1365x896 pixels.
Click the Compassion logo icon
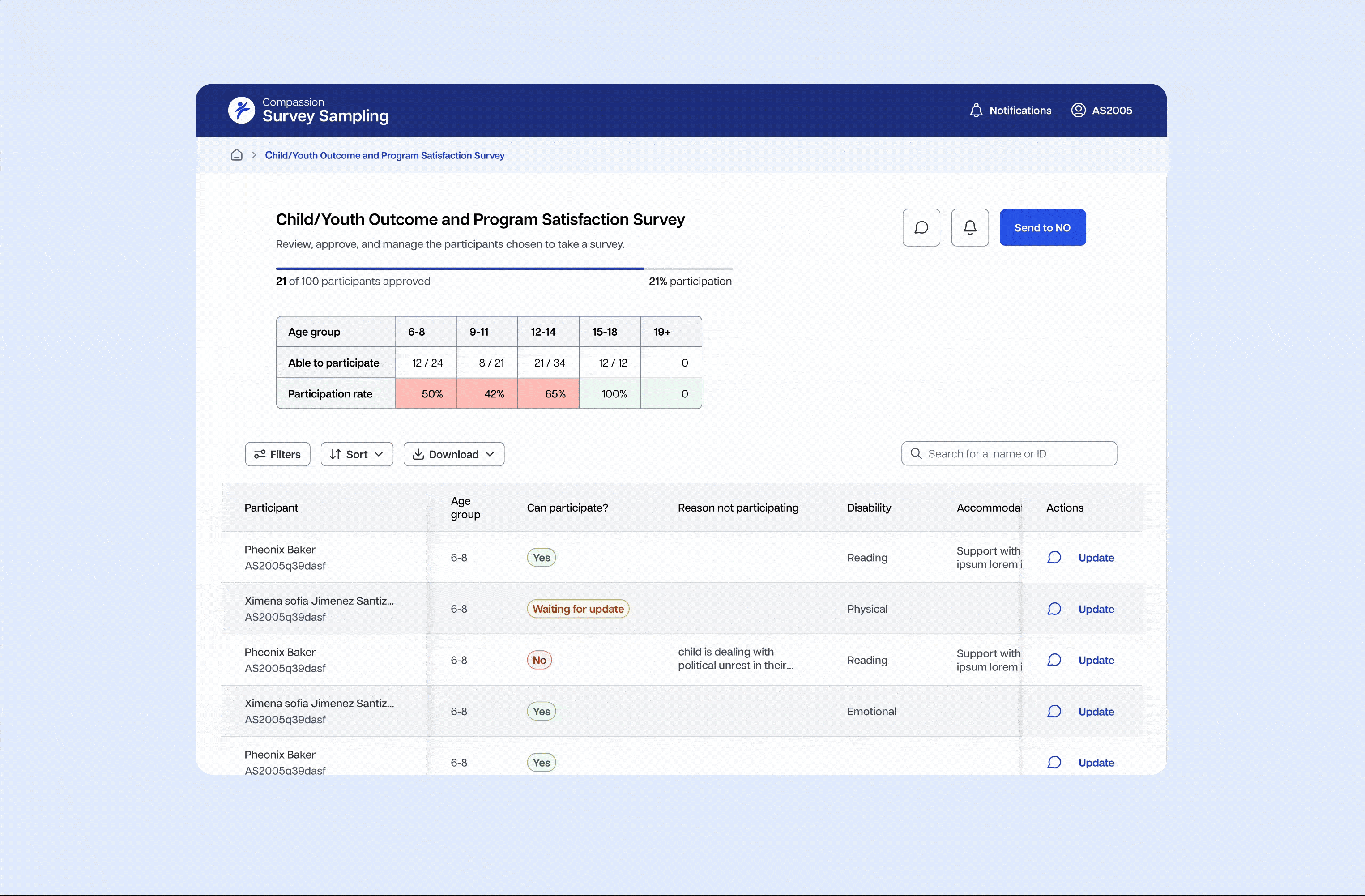242,110
